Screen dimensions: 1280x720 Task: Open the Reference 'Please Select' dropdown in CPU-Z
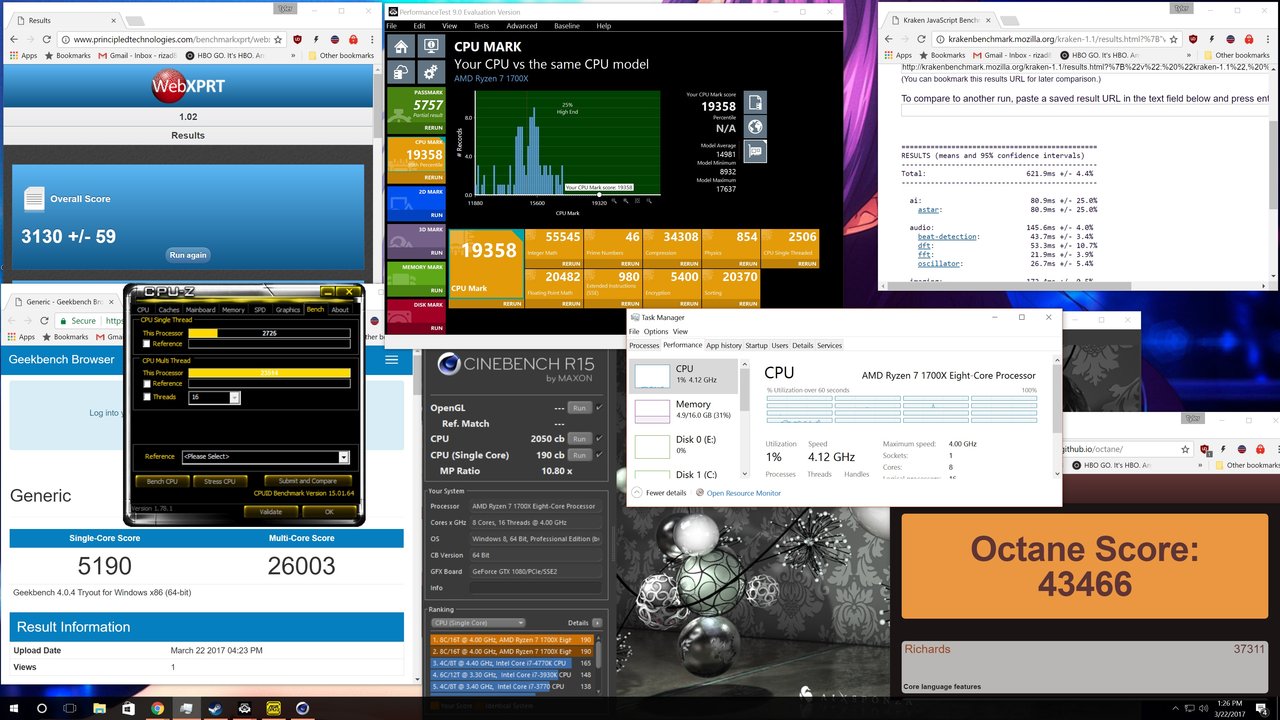344,457
